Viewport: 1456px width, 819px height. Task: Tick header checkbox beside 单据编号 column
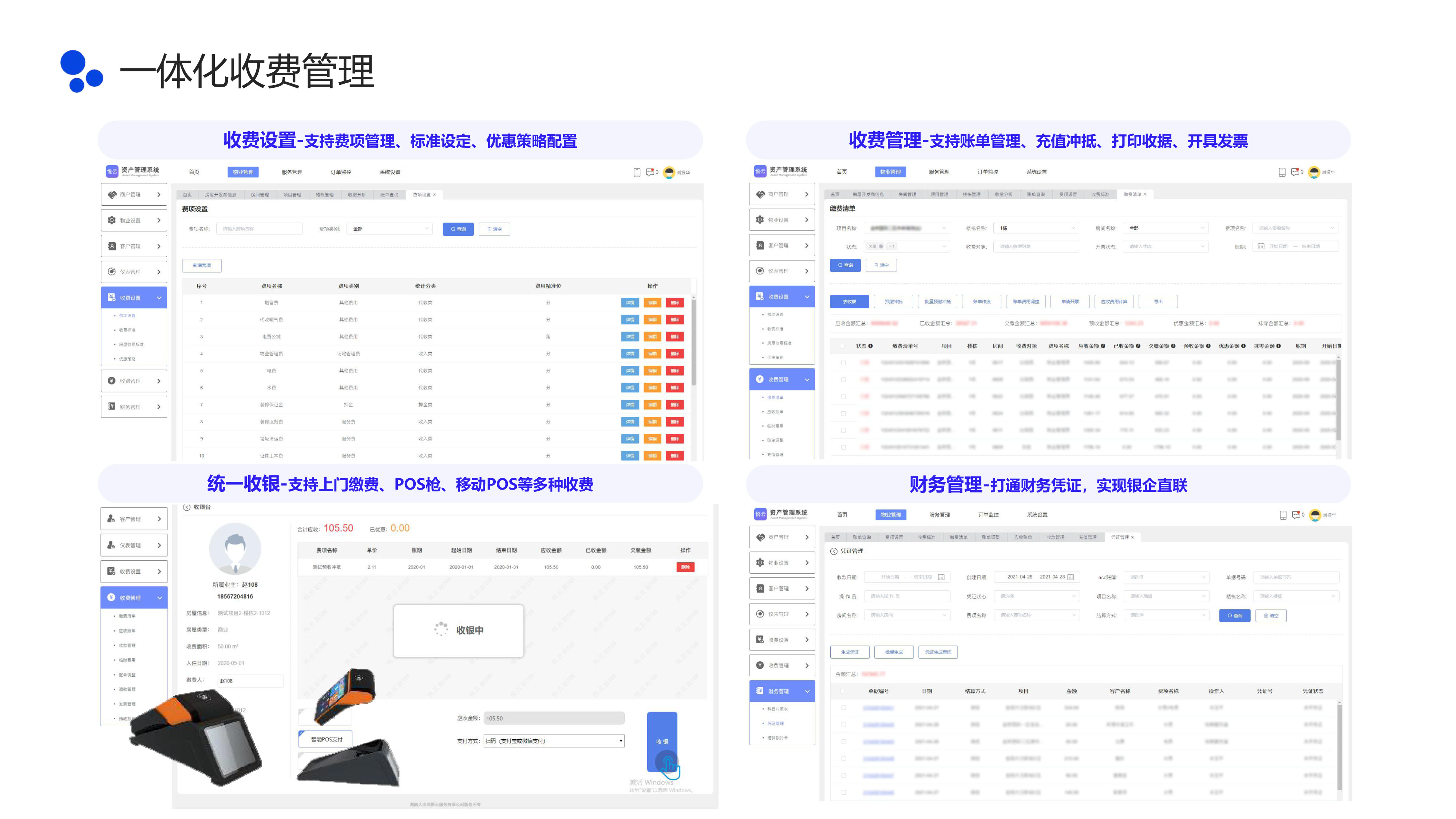point(843,691)
